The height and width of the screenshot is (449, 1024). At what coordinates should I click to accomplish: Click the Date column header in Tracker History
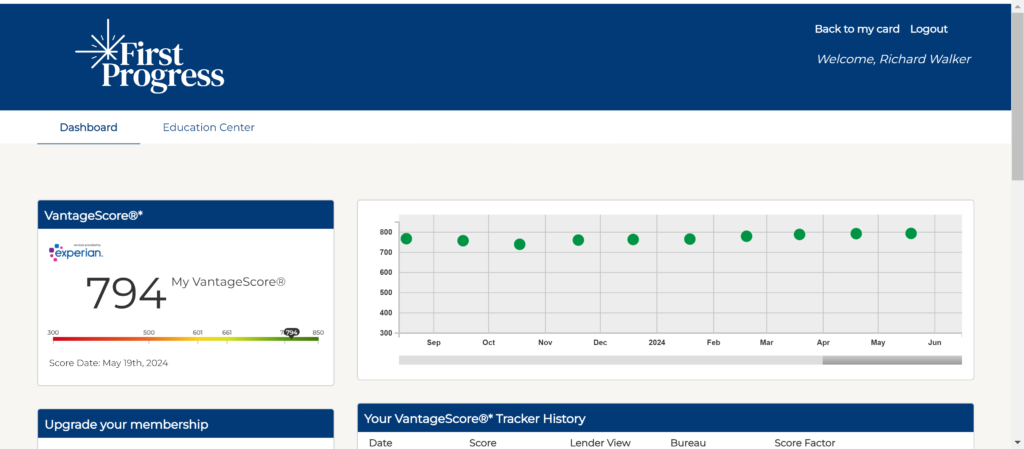[x=380, y=442]
